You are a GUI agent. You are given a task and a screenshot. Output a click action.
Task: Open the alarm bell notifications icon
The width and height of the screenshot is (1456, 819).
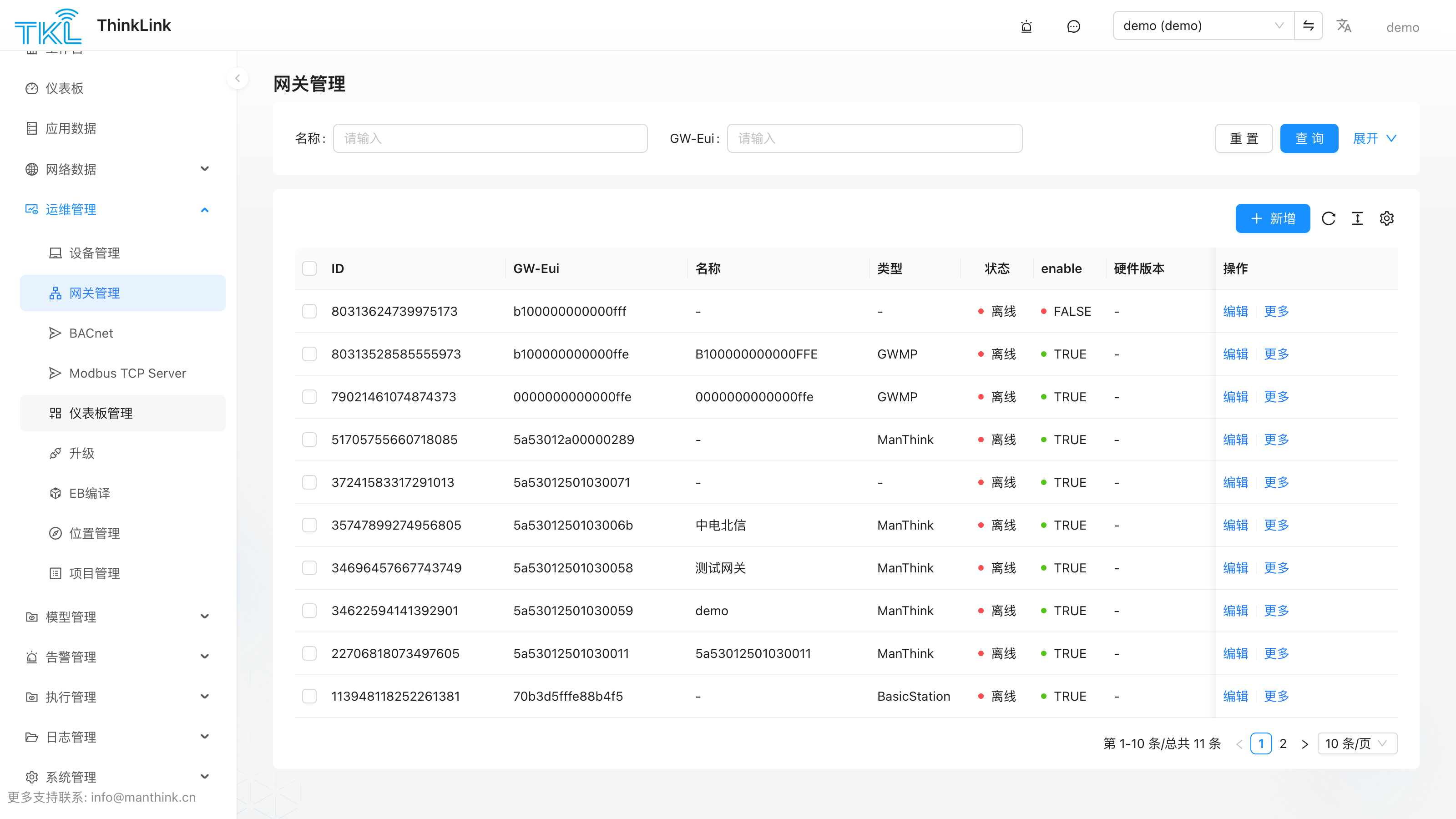(x=1026, y=26)
